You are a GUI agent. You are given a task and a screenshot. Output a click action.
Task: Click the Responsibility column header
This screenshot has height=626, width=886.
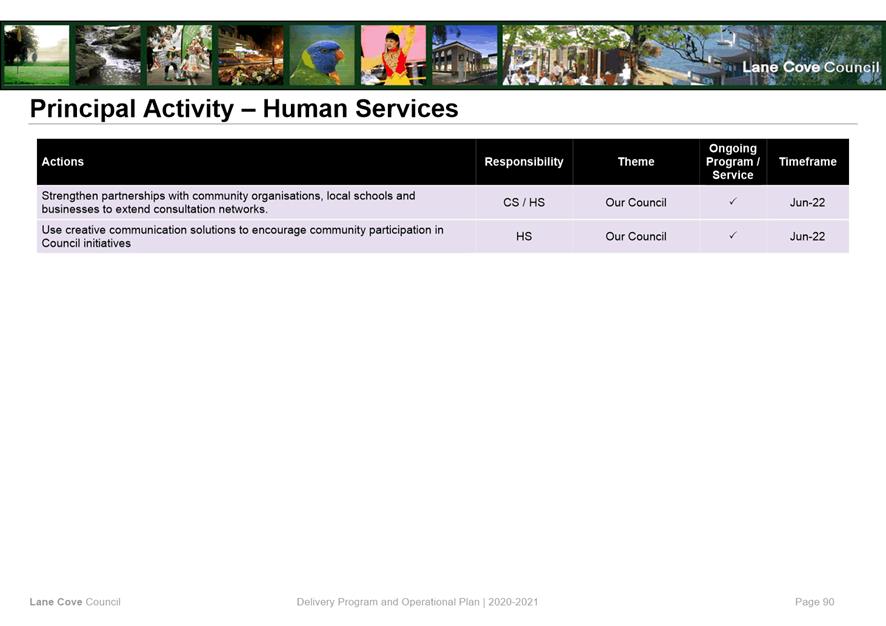(x=524, y=162)
